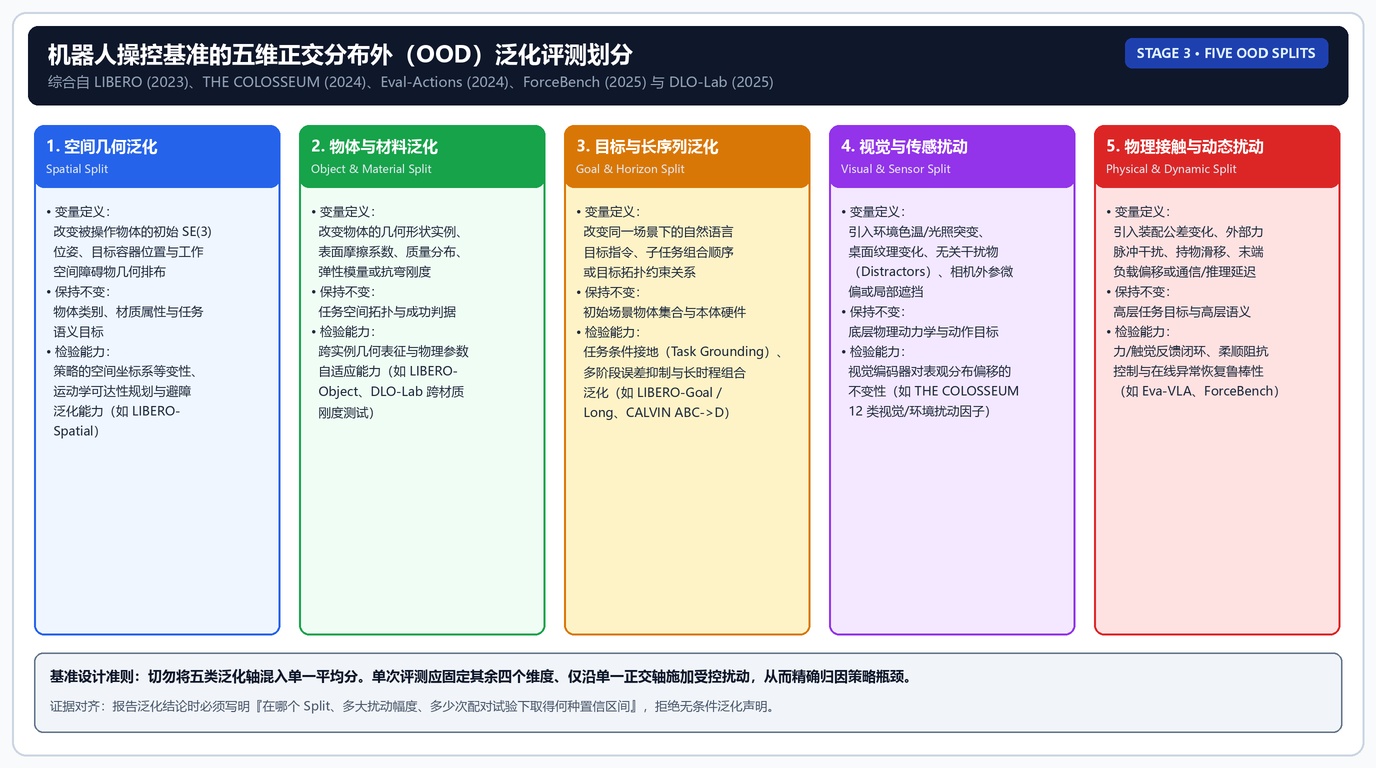Click the line 引入环境色温/光照突变、
This screenshot has width=1376, height=768.
tap(917, 232)
